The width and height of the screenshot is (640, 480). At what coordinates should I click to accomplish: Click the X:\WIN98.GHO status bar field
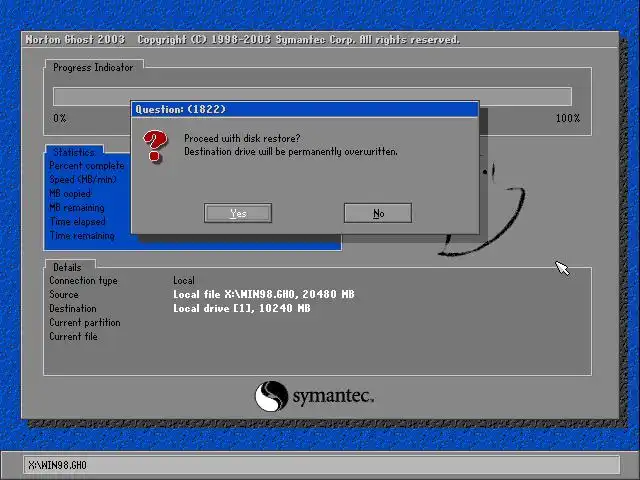322,465
